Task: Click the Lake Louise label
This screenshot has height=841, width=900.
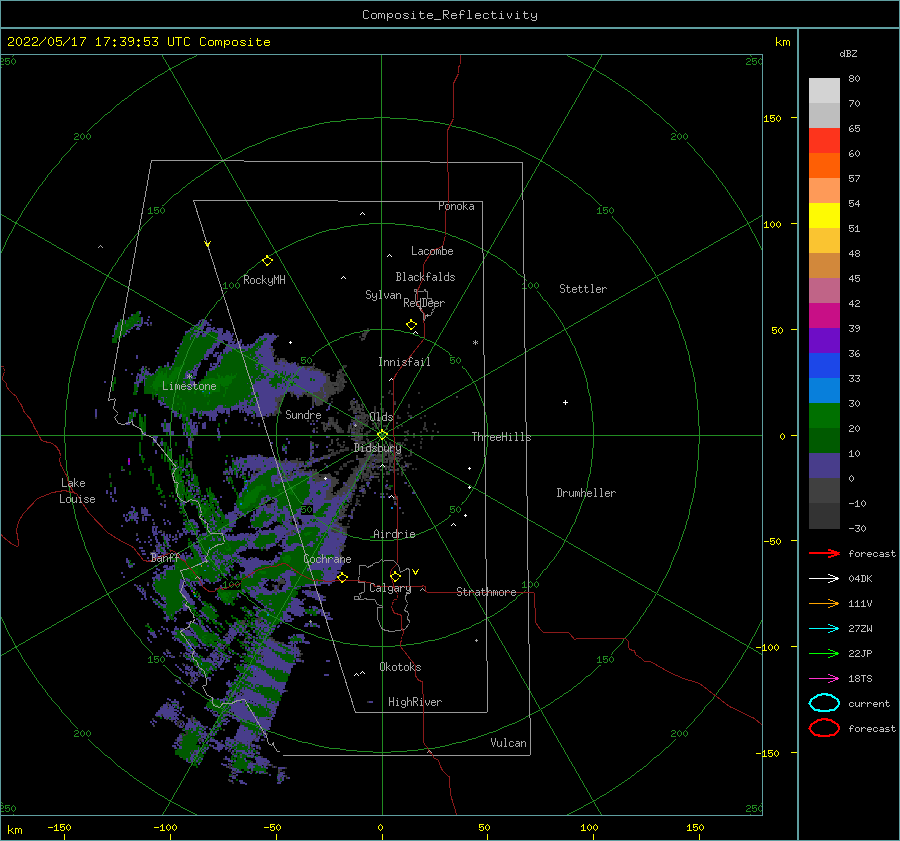Action: tap(77, 491)
